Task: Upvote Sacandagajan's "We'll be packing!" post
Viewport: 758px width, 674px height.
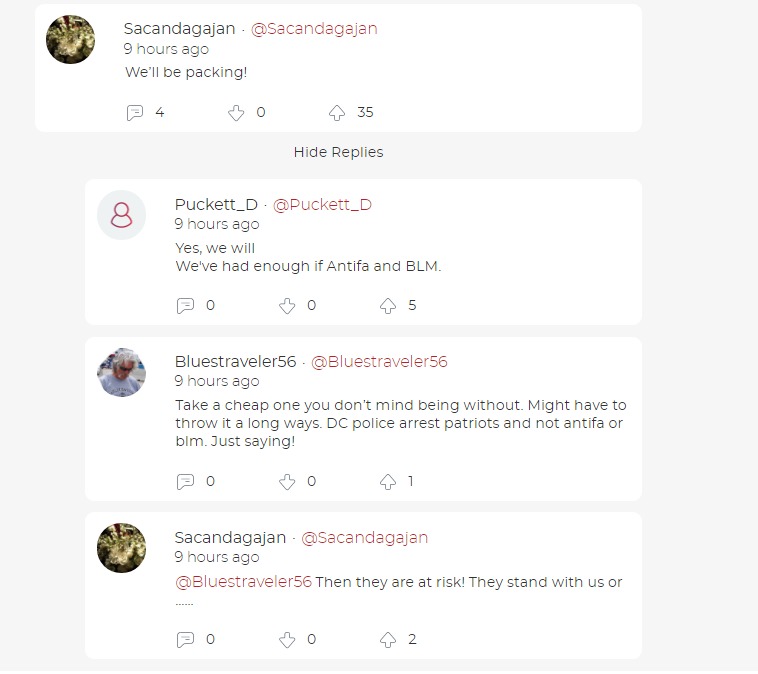Action: pyautogui.click(x=337, y=113)
